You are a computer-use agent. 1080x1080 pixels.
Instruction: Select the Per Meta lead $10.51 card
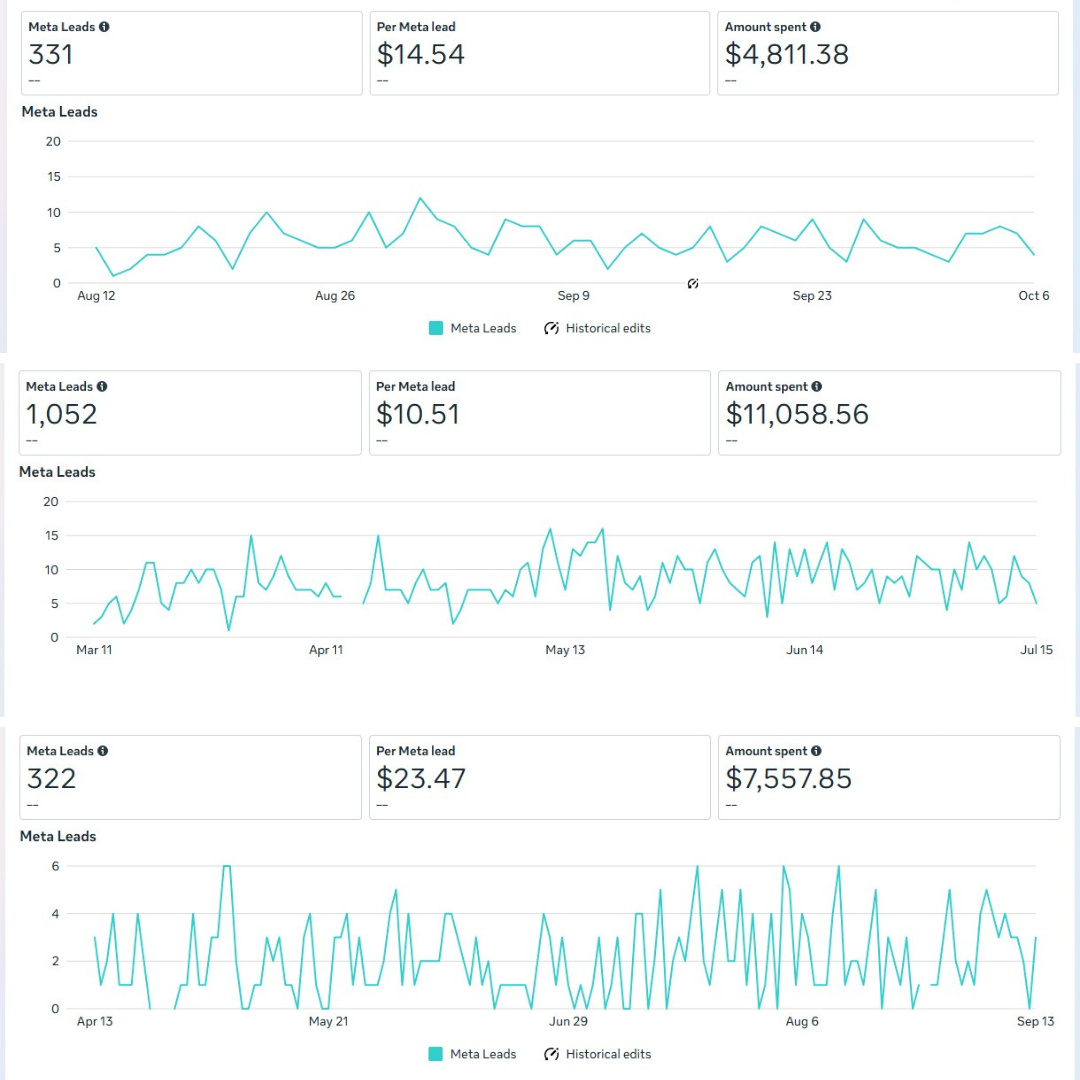pyautogui.click(x=539, y=412)
